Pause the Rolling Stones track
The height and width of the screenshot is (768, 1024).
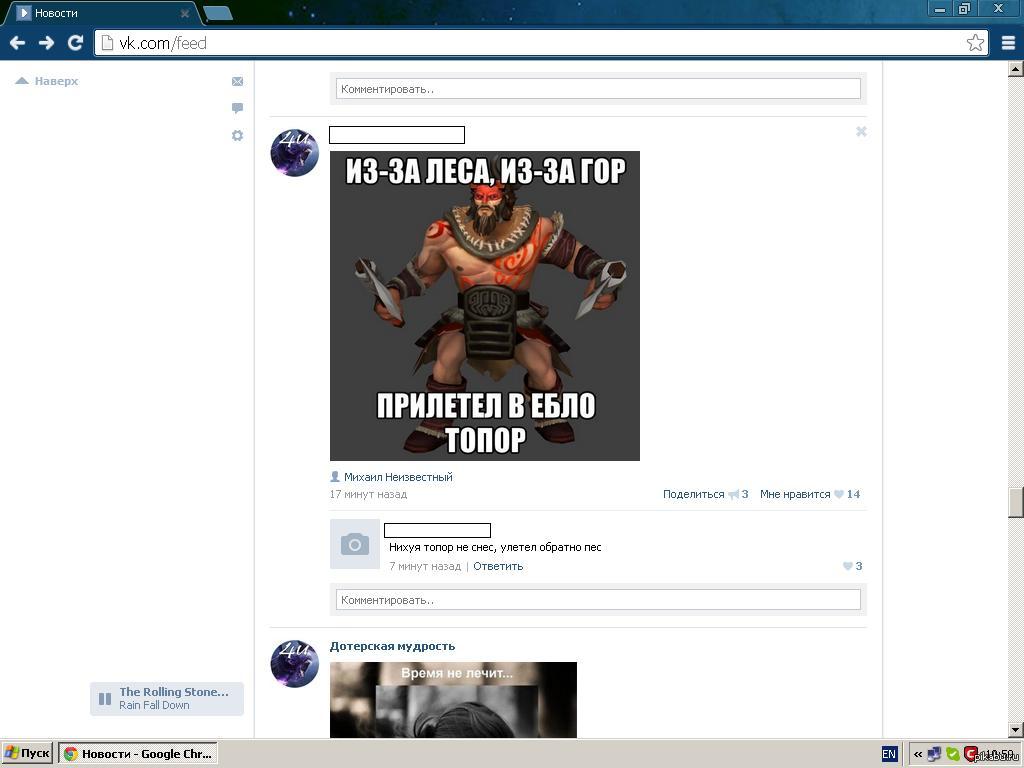pyautogui.click(x=104, y=699)
